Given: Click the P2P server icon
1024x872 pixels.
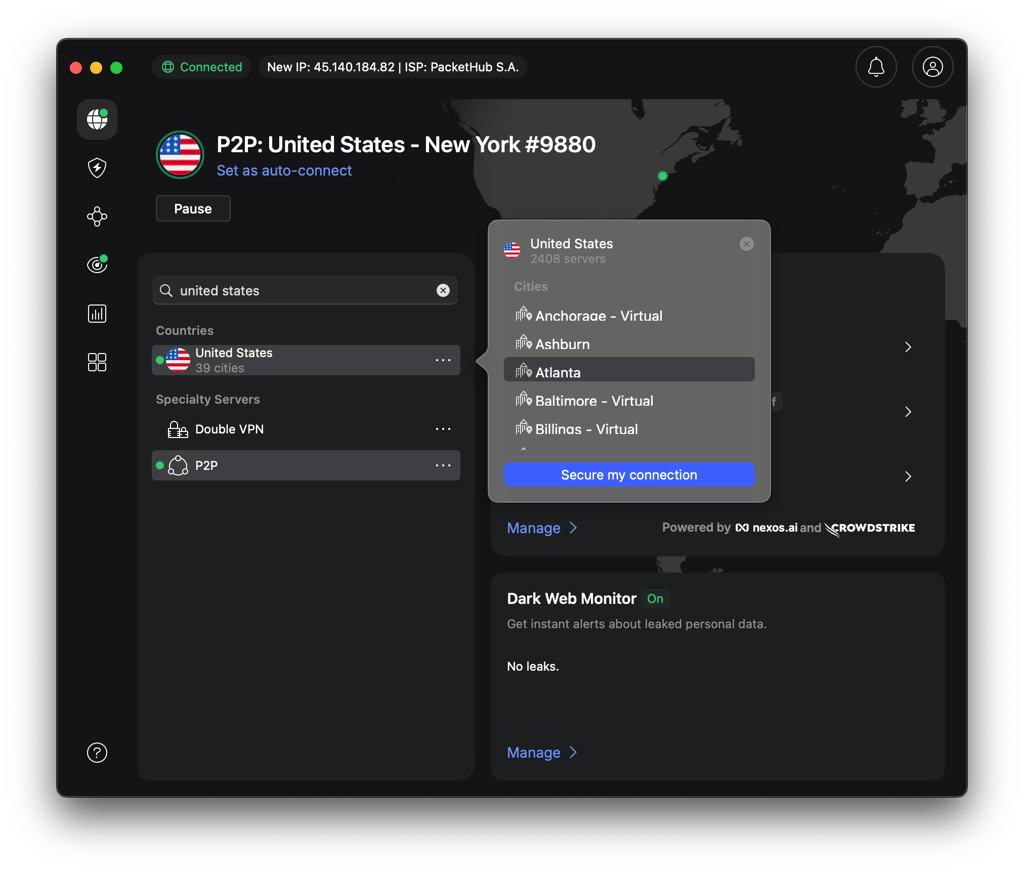Looking at the screenshot, I should pos(178,465).
